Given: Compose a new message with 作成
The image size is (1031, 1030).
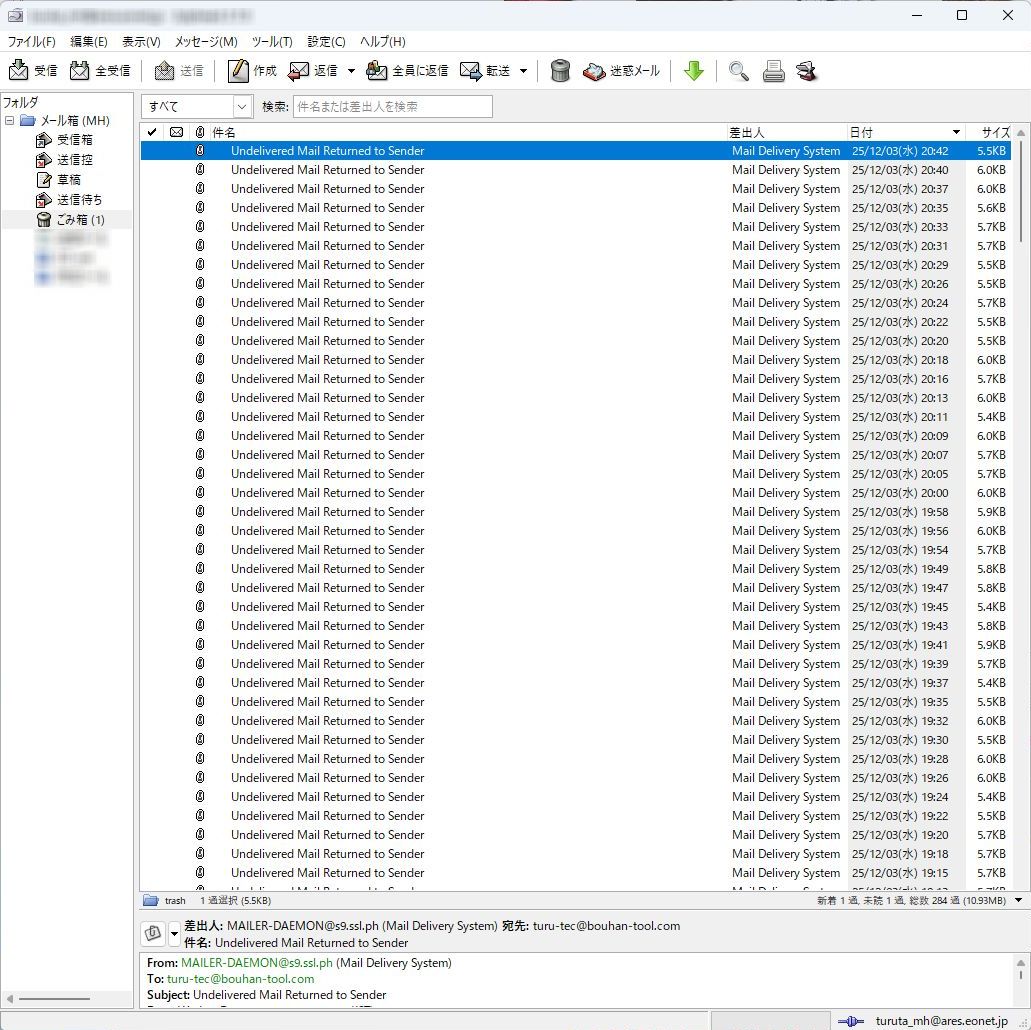Looking at the screenshot, I should 238,71.
